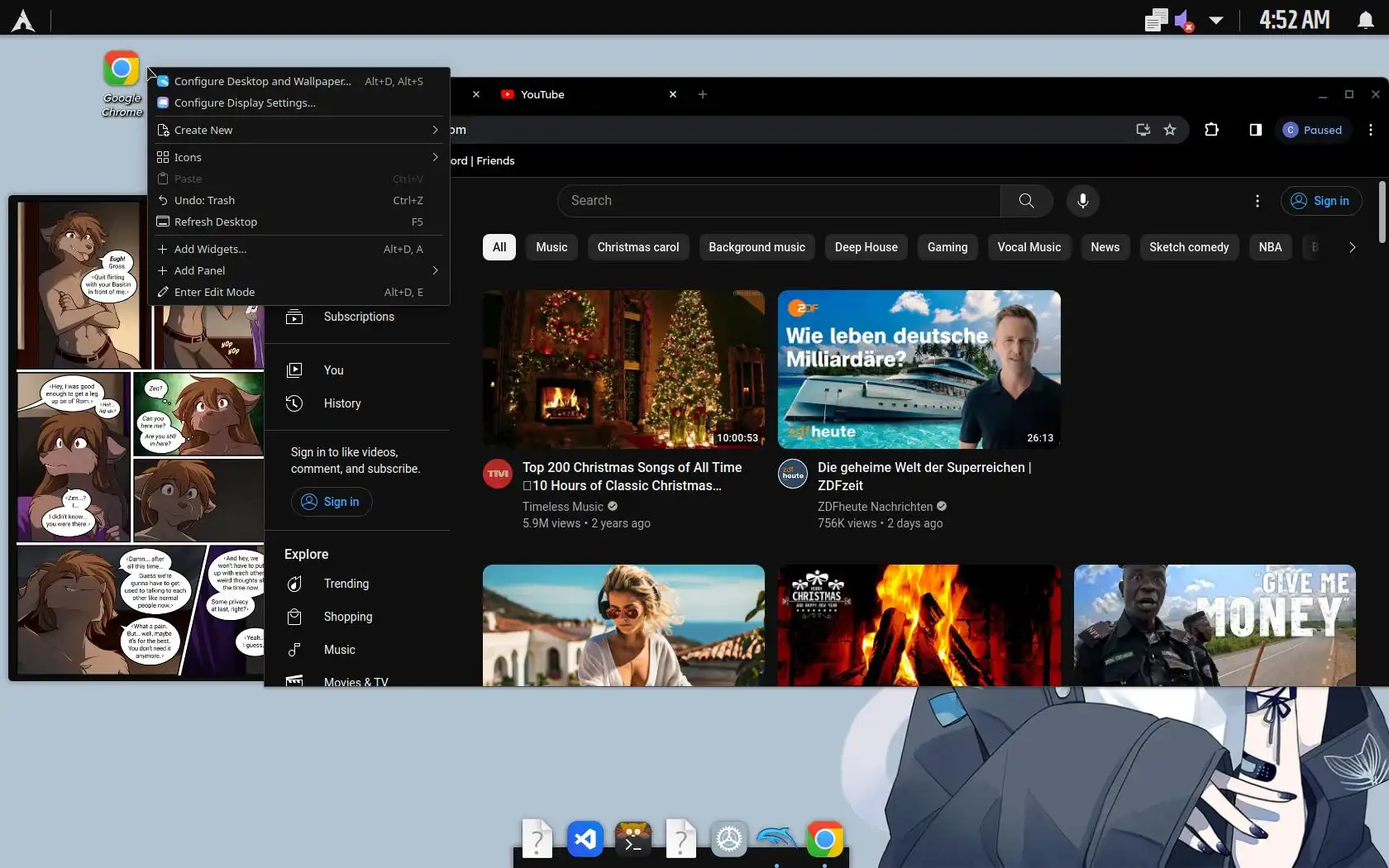
Task: Select Undo: Trash from context menu
Action: click(298, 200)
